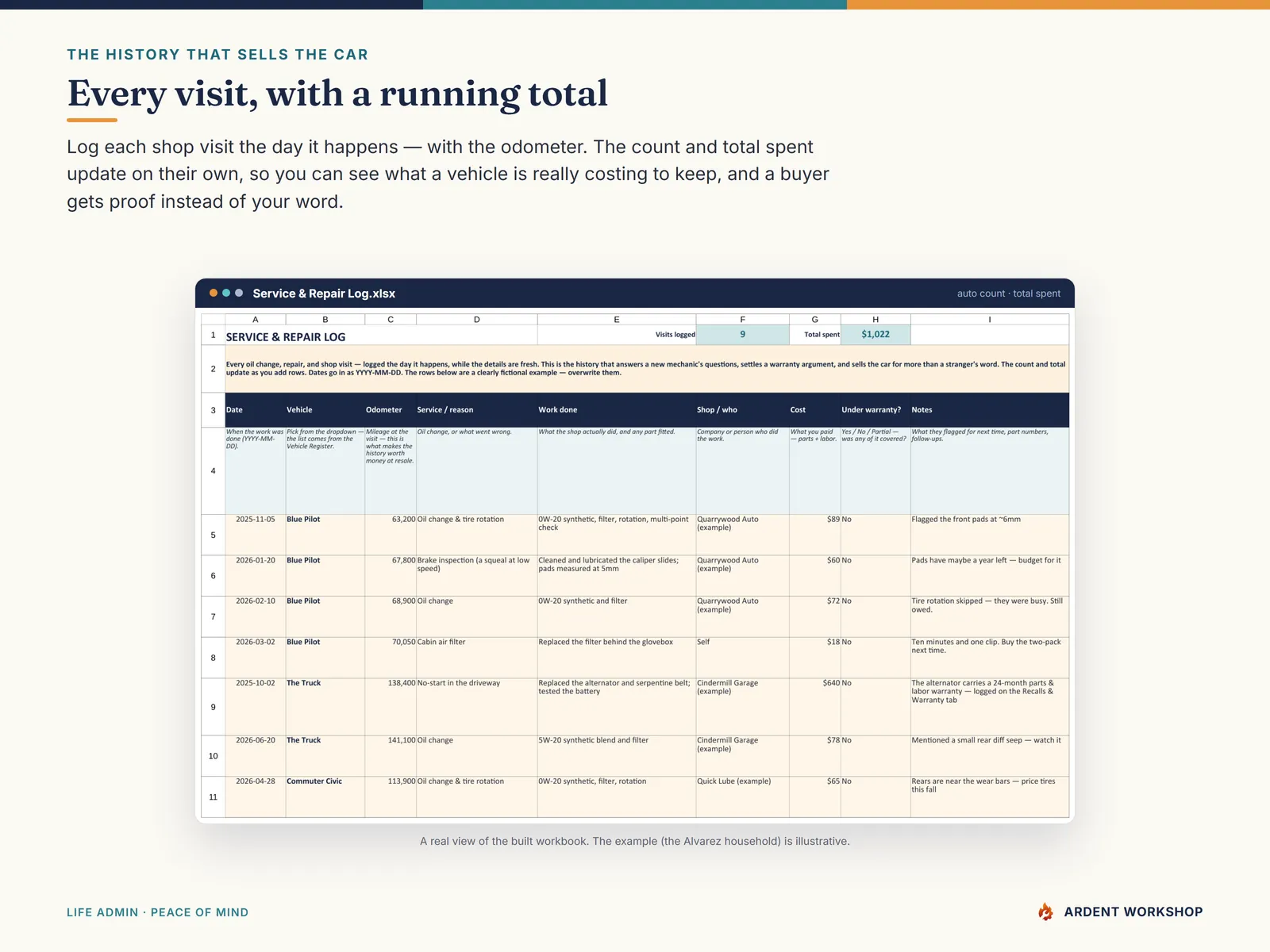Select column I header
Image resolution: width=1270 pixels, height=952 pixels.
[989, 319]
